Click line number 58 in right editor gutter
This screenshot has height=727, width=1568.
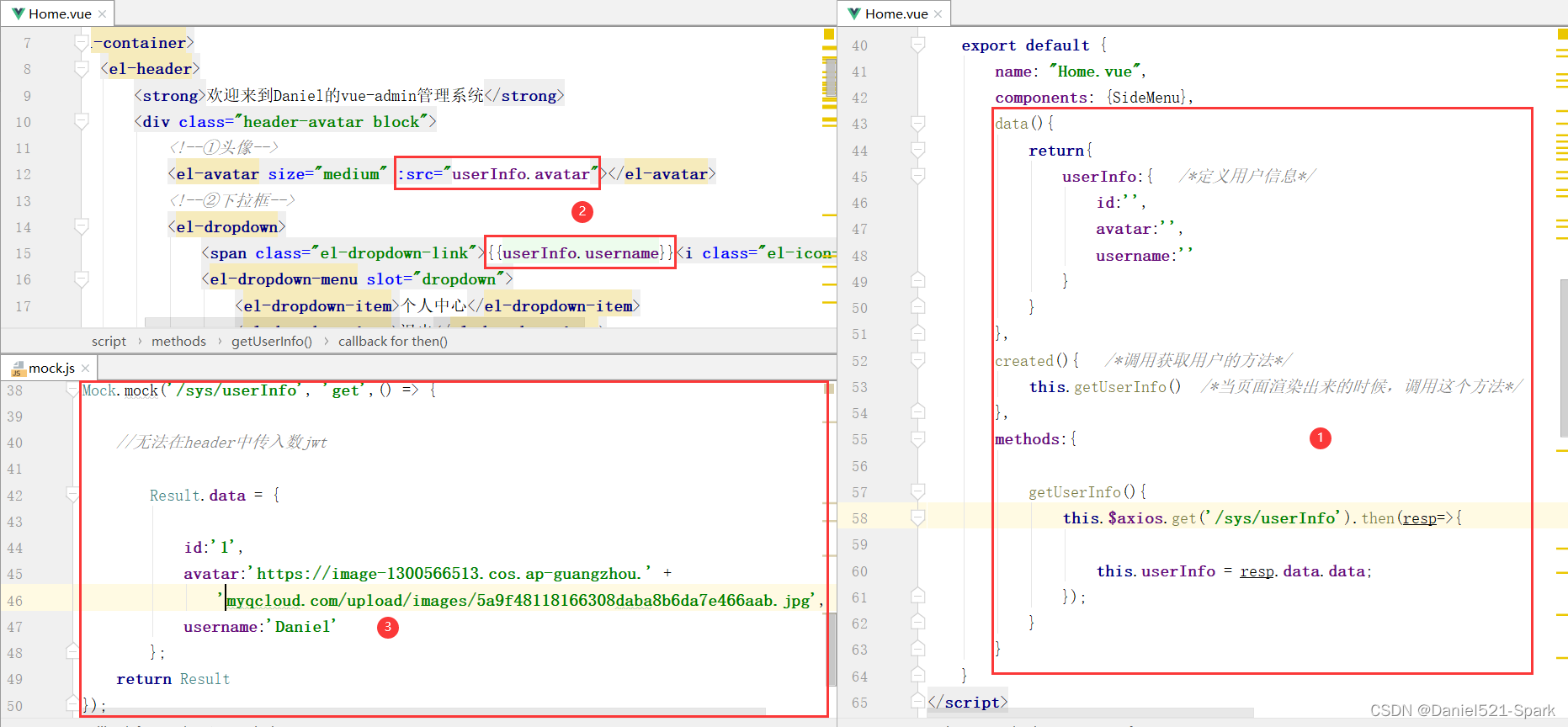pyautogui.click(x=859, y=518)
